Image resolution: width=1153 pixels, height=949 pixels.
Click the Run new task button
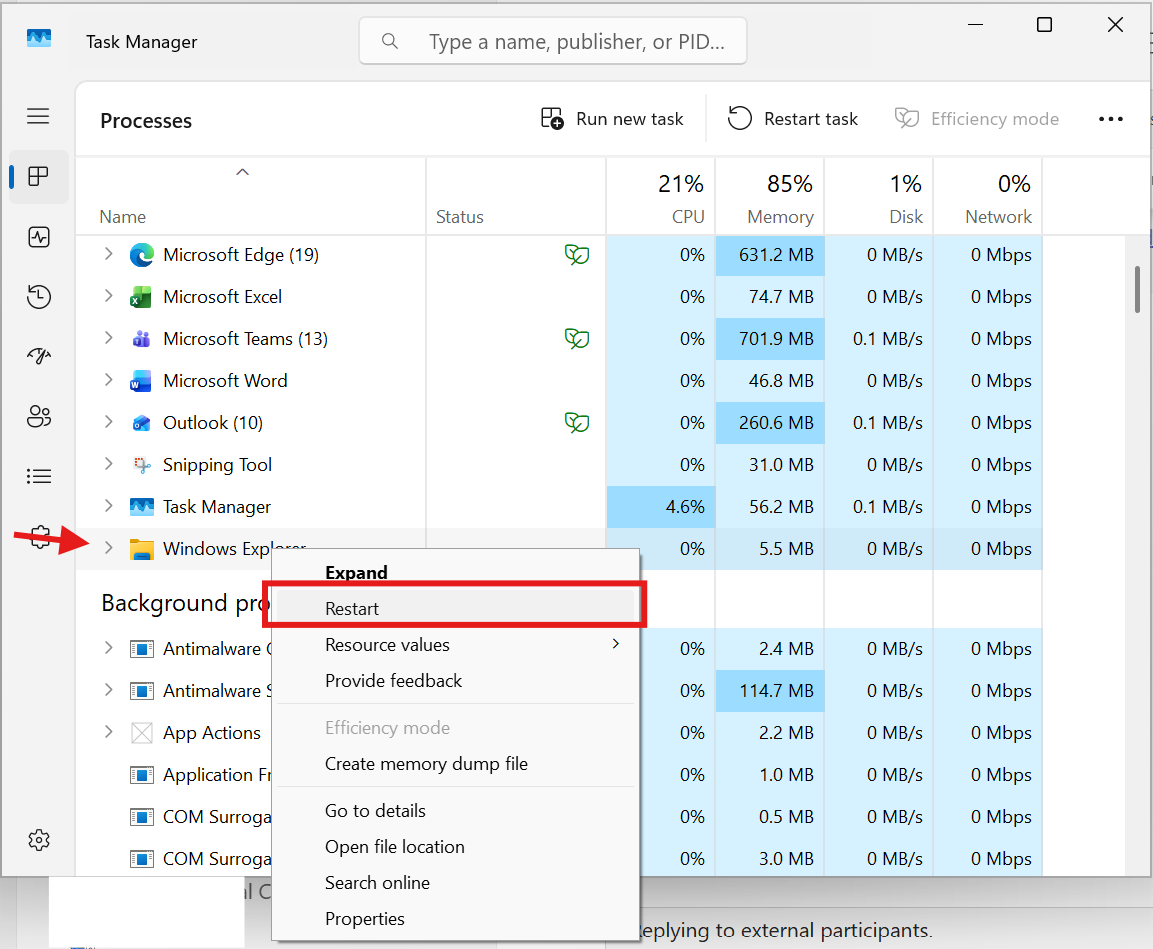pyautogui.click(x=612, y=119)
